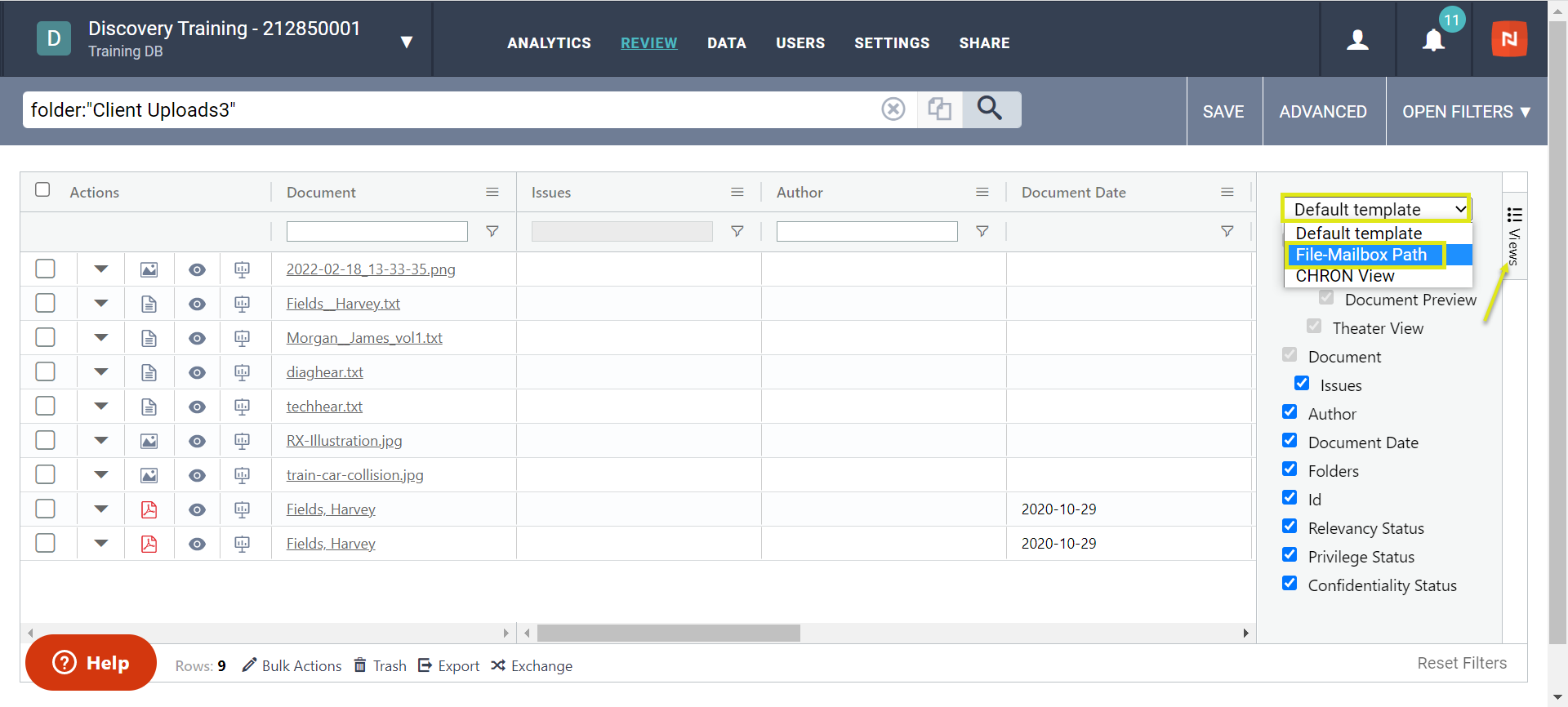Click text file icon for Morgan_James_vol1.txt
This screenshot has width=1568, height=707.
[x=149, y=338]
